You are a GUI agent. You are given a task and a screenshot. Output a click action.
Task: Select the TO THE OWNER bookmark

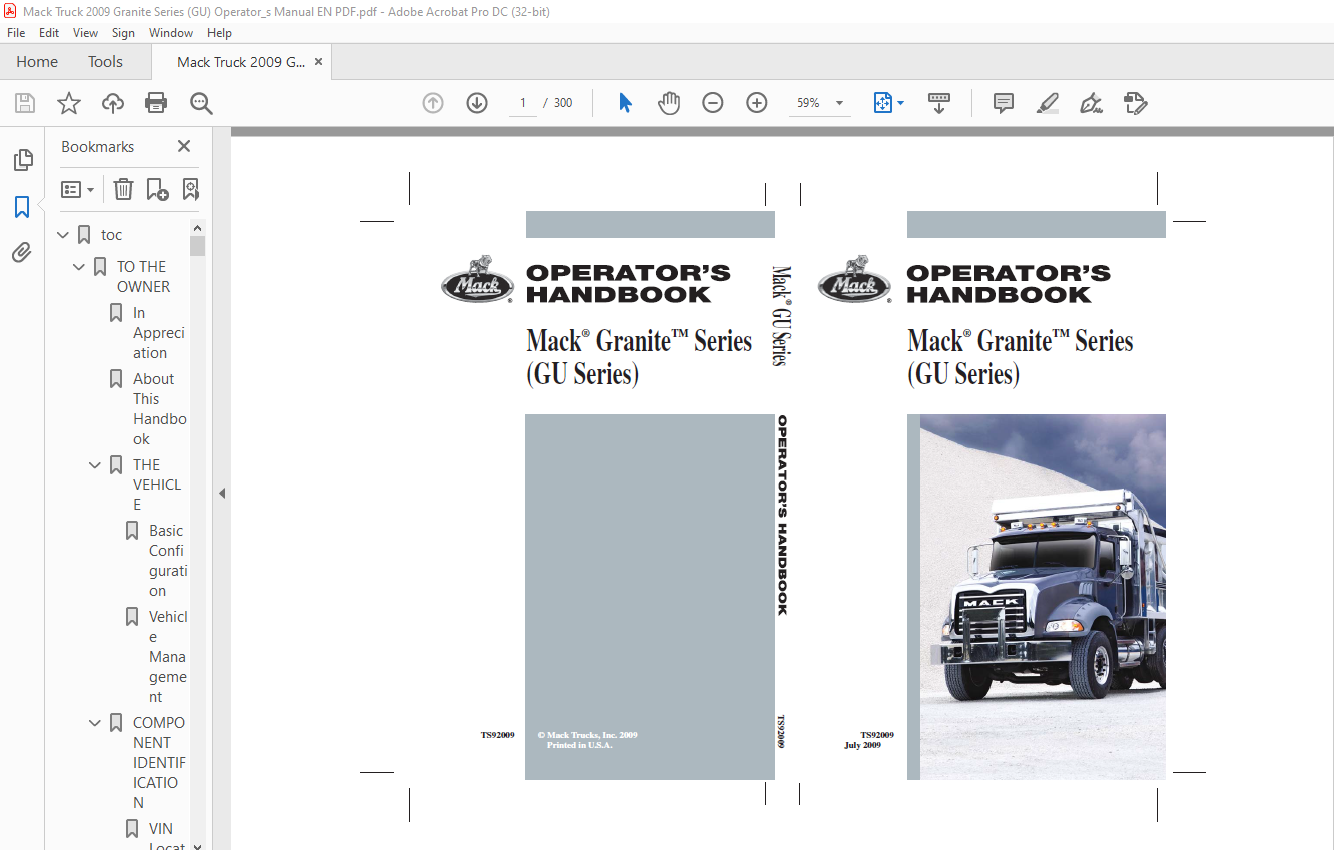click(143, 277)
